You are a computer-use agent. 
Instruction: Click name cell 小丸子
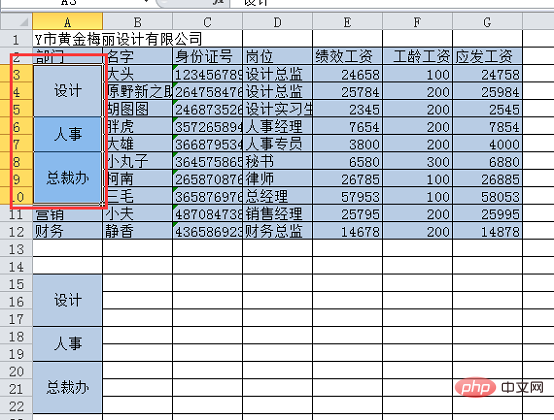click(x=137, y=161)
